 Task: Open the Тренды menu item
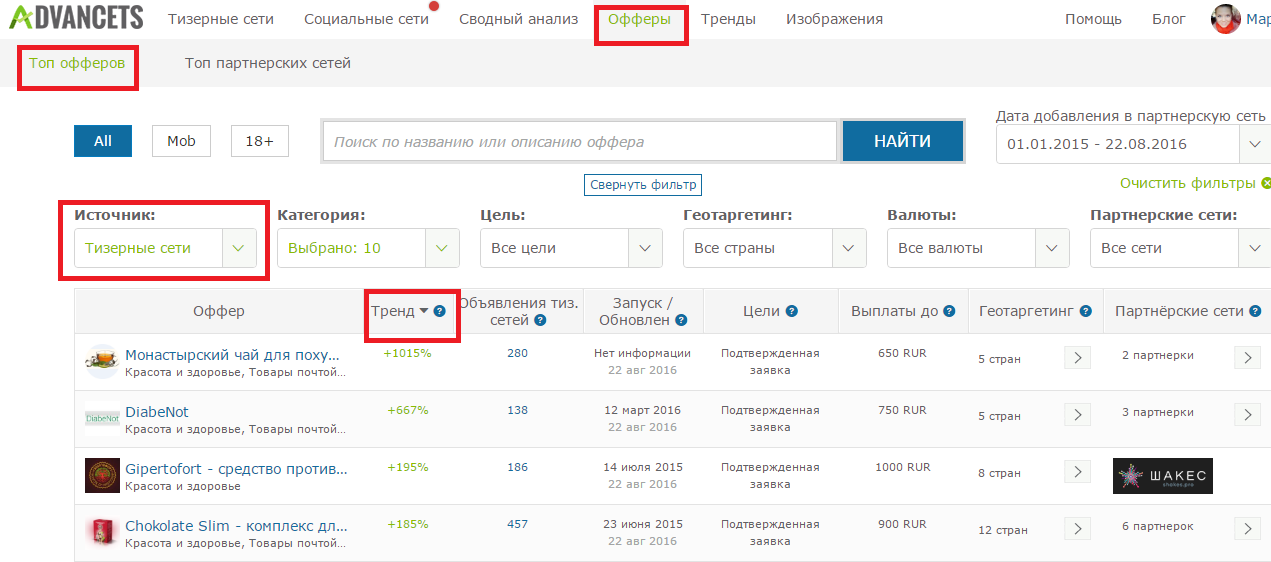(728, 19)
